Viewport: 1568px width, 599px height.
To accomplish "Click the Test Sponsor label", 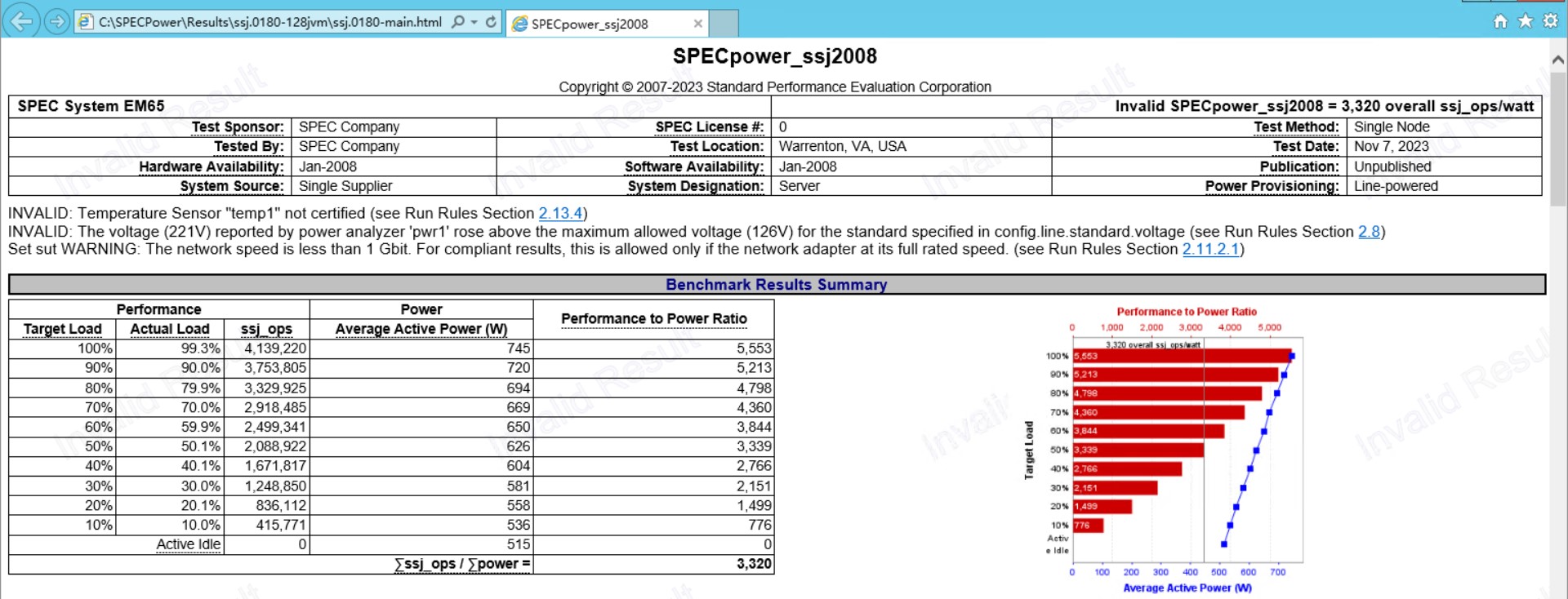I will click(238, 127).
